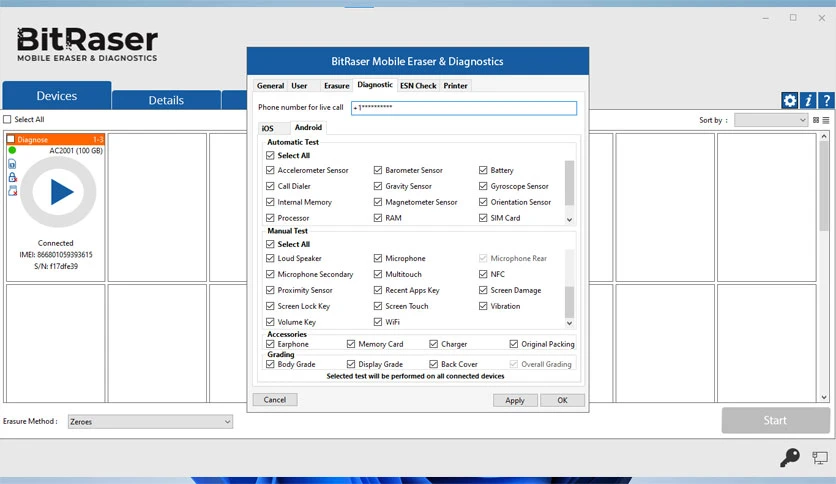Click the green status dot on device card
The image size is (836, 484).
12,150
